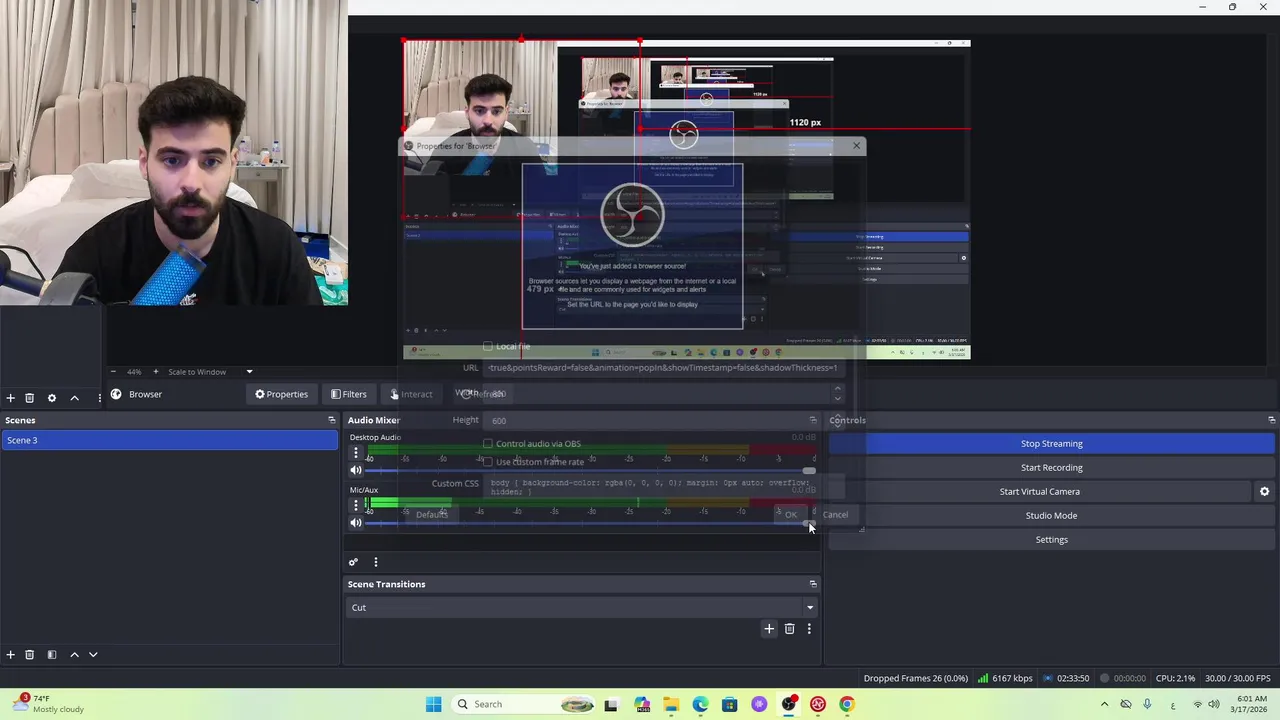1280x720 pixels.
Task: Select Scene 3 in the Scenes list
Action: point(170,440)
